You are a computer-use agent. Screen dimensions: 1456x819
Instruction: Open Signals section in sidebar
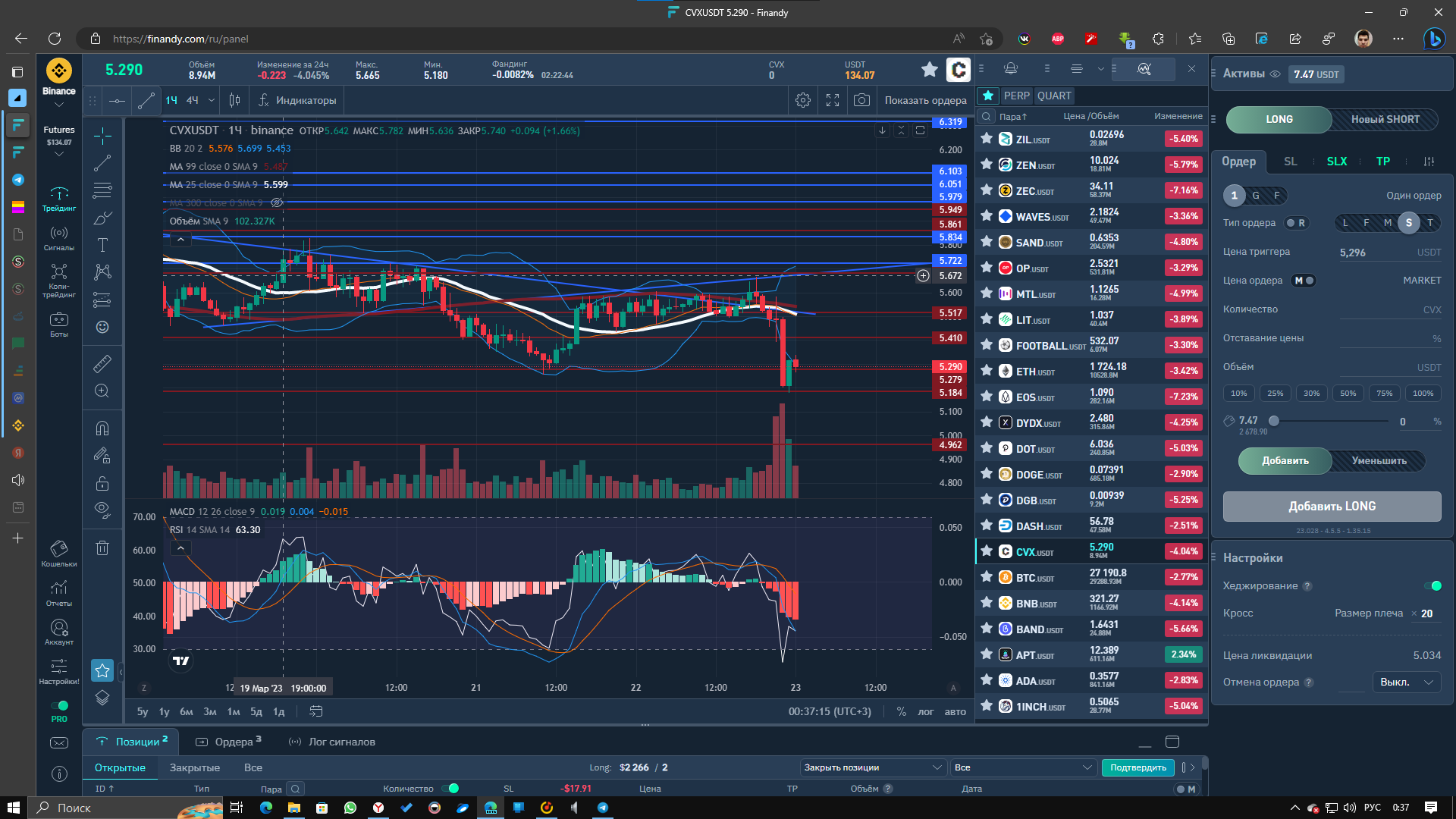pos(59,238)
